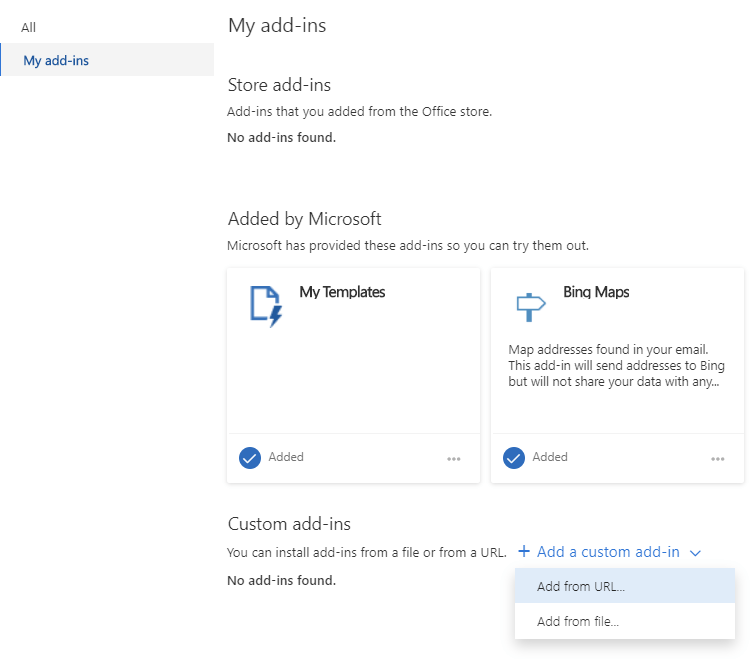Select My add-ins in the sidebar
Image resolution: width=756 pixels, height=659 pixels.
56,61
